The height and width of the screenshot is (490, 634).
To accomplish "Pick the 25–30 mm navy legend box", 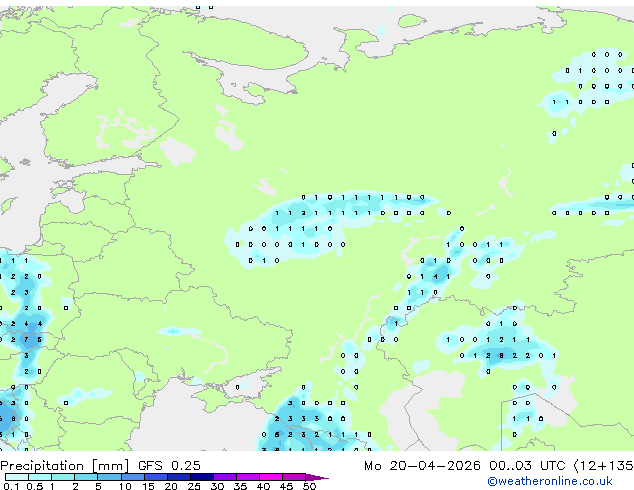I will click(x=202, y=477).
